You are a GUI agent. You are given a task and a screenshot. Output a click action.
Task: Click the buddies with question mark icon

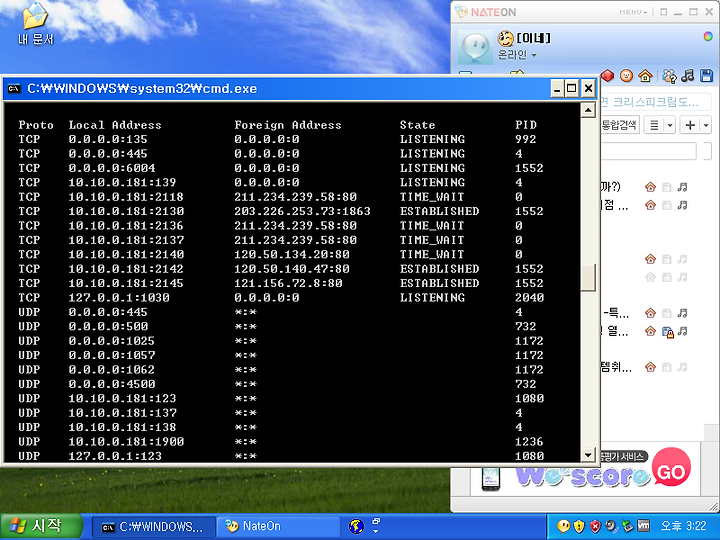pos(669,76)
